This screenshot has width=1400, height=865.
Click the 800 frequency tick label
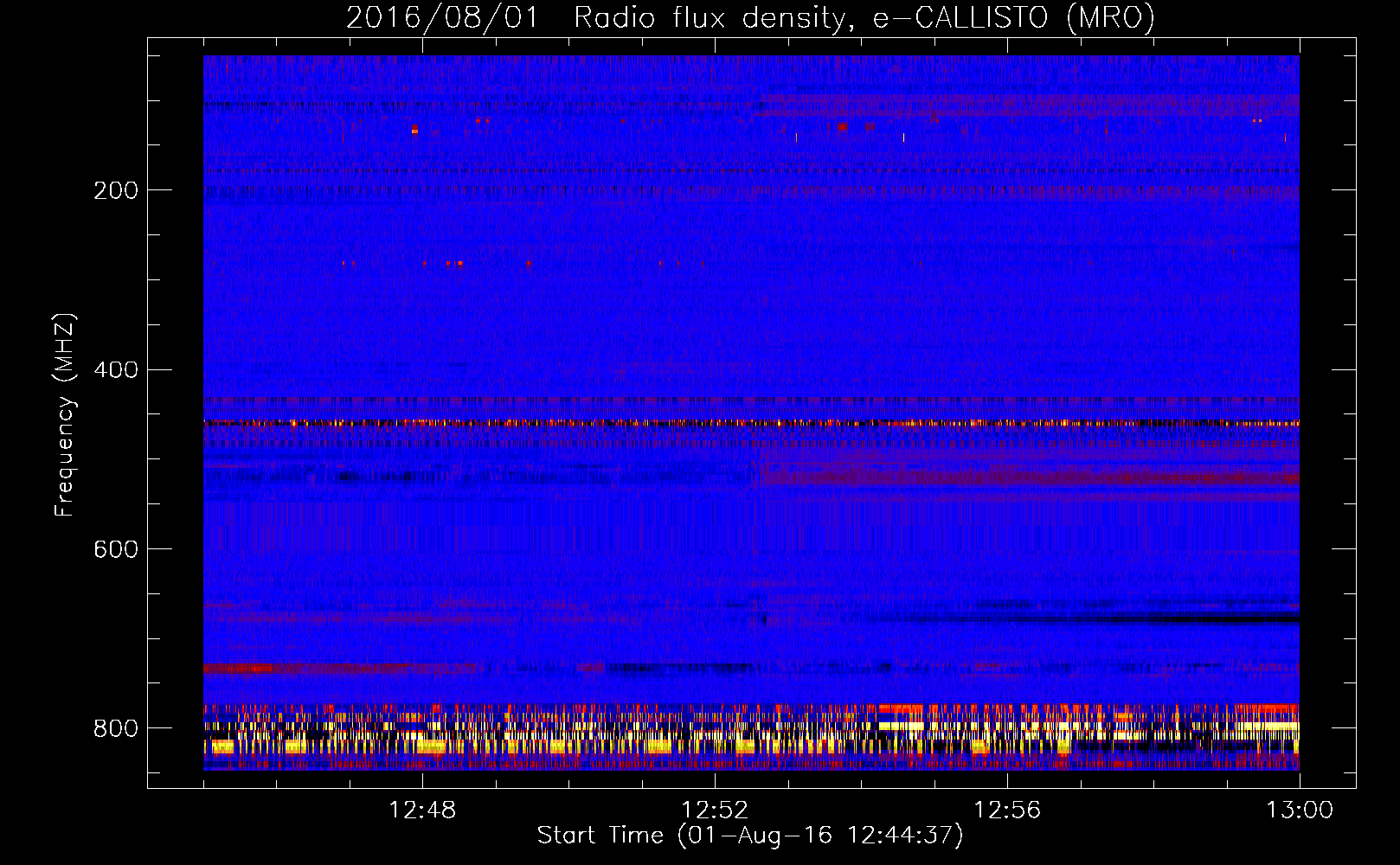pos(116,728)
